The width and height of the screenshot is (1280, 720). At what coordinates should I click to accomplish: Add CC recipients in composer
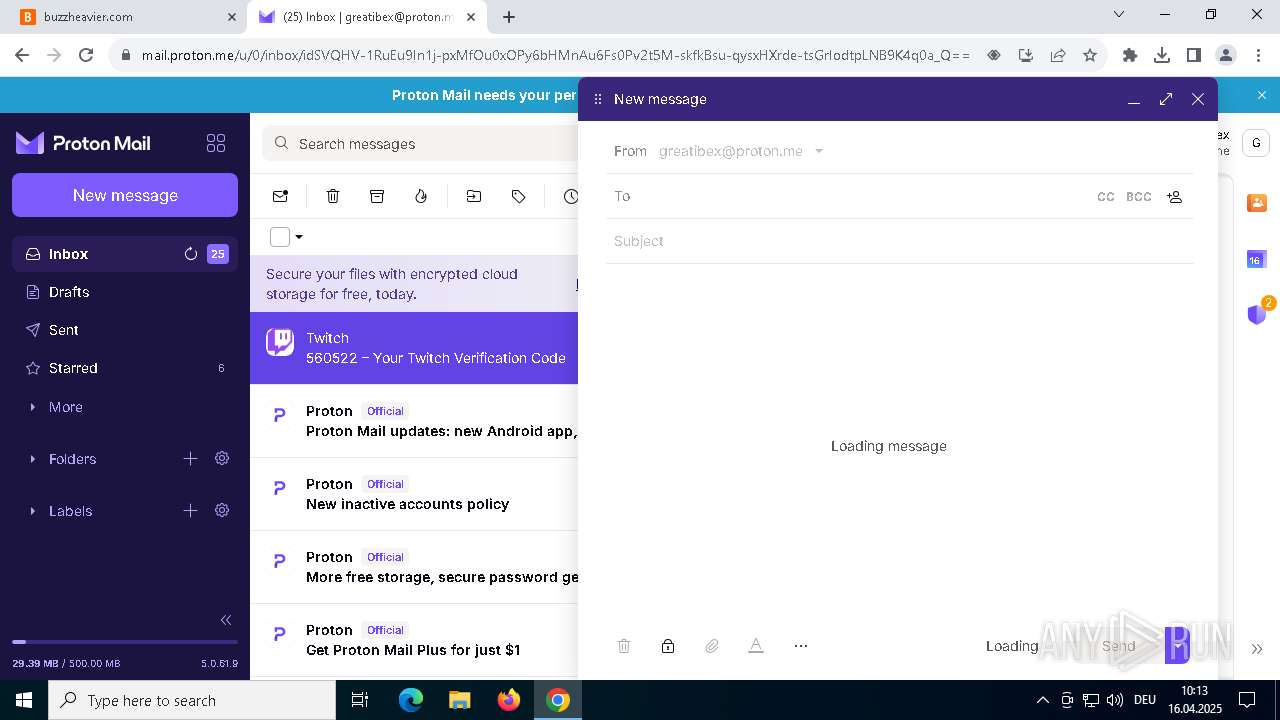pos(1105,197)
